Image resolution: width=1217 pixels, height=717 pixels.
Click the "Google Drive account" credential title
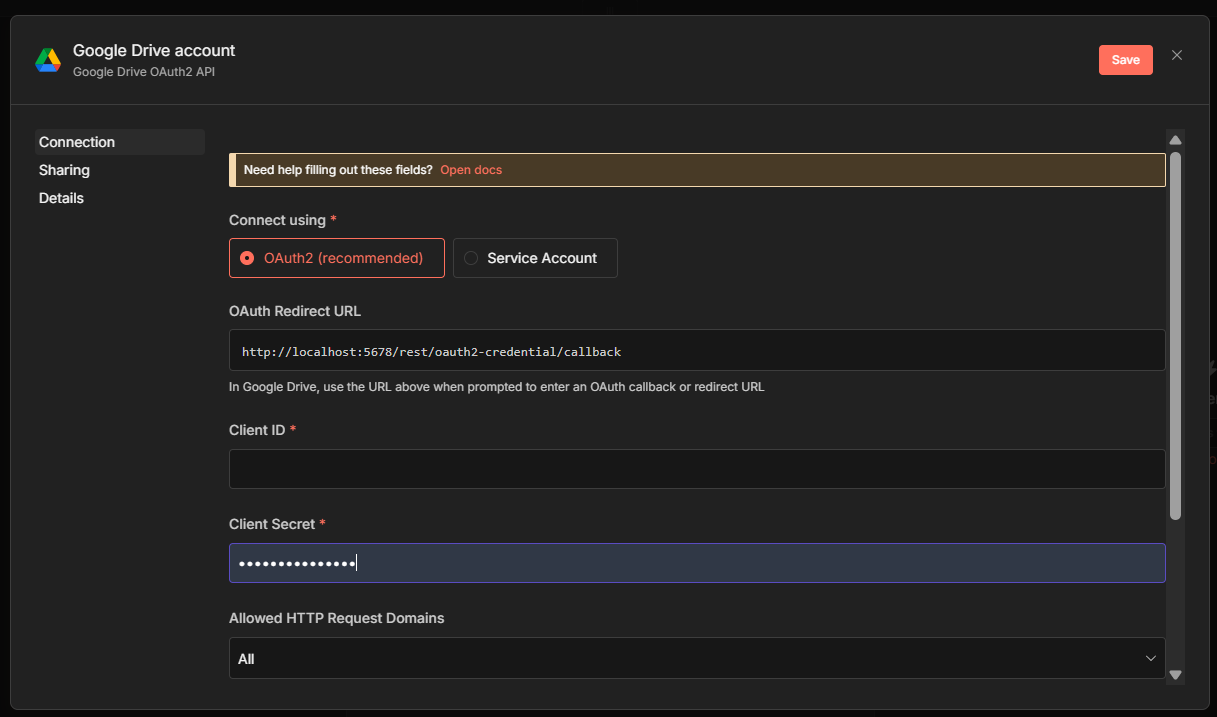(x=154, y=50)
